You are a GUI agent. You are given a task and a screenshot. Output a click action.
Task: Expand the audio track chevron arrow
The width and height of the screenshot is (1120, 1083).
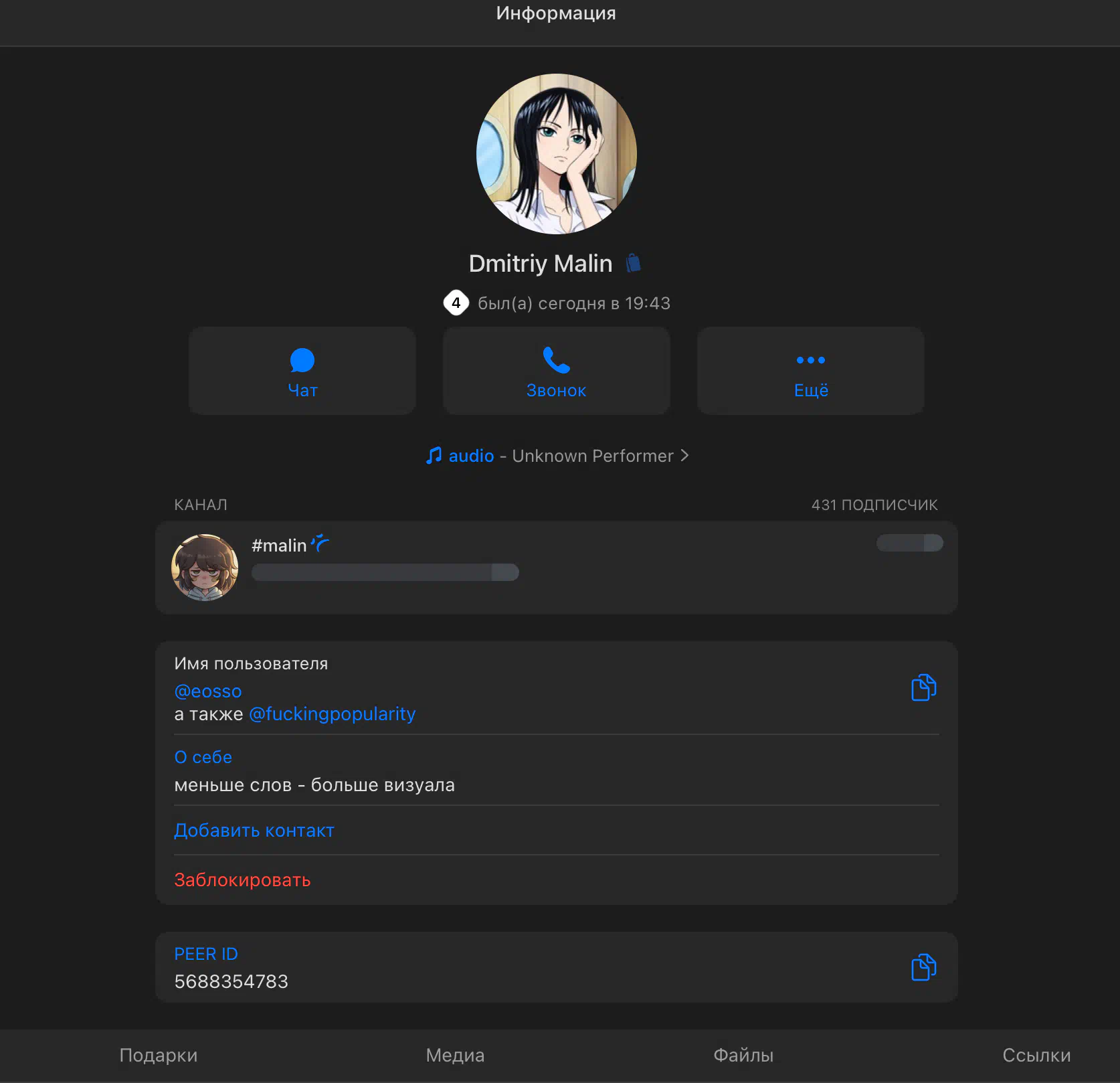684,456
